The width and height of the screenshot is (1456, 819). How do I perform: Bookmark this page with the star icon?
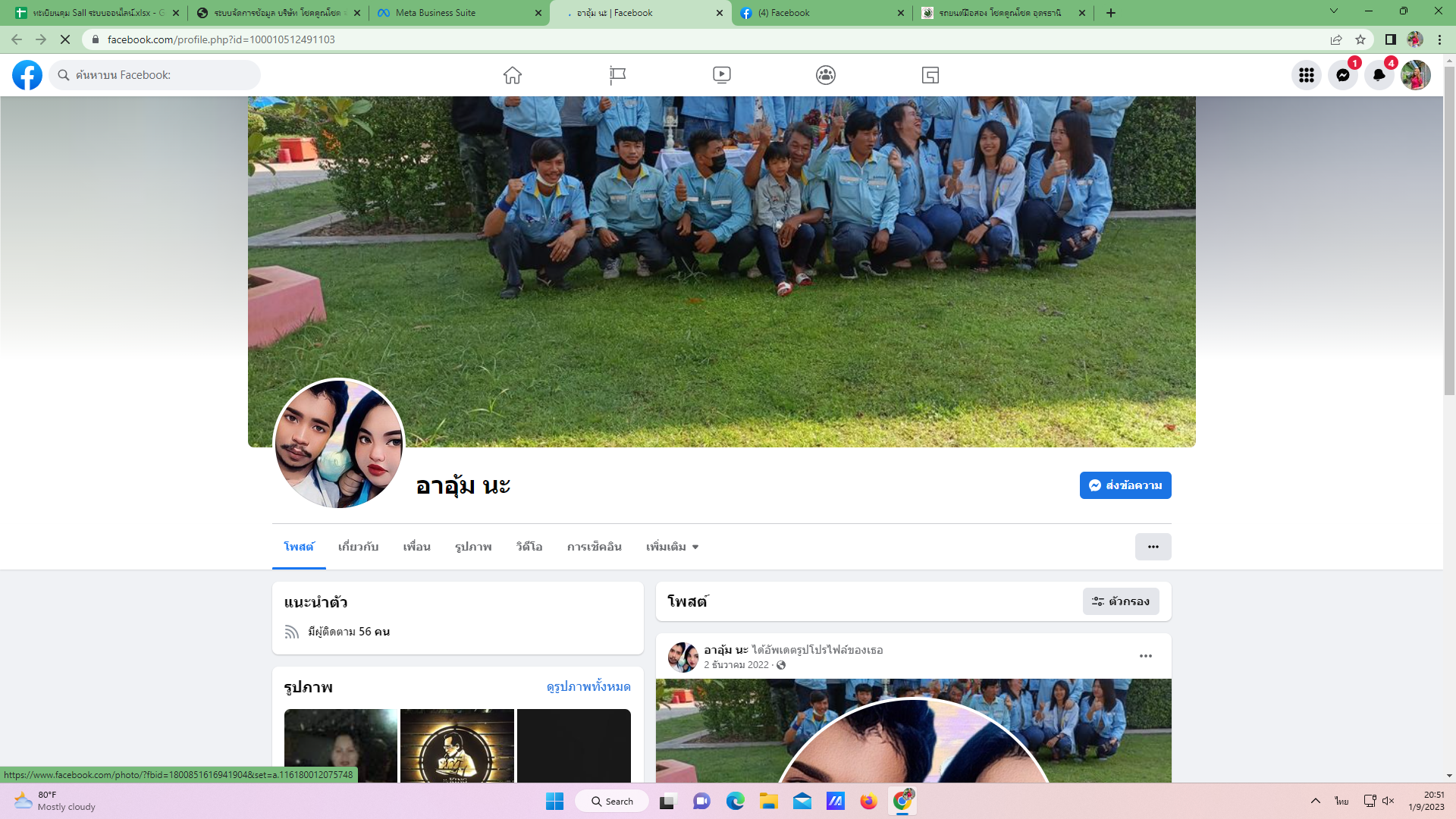pos(1360,39)
